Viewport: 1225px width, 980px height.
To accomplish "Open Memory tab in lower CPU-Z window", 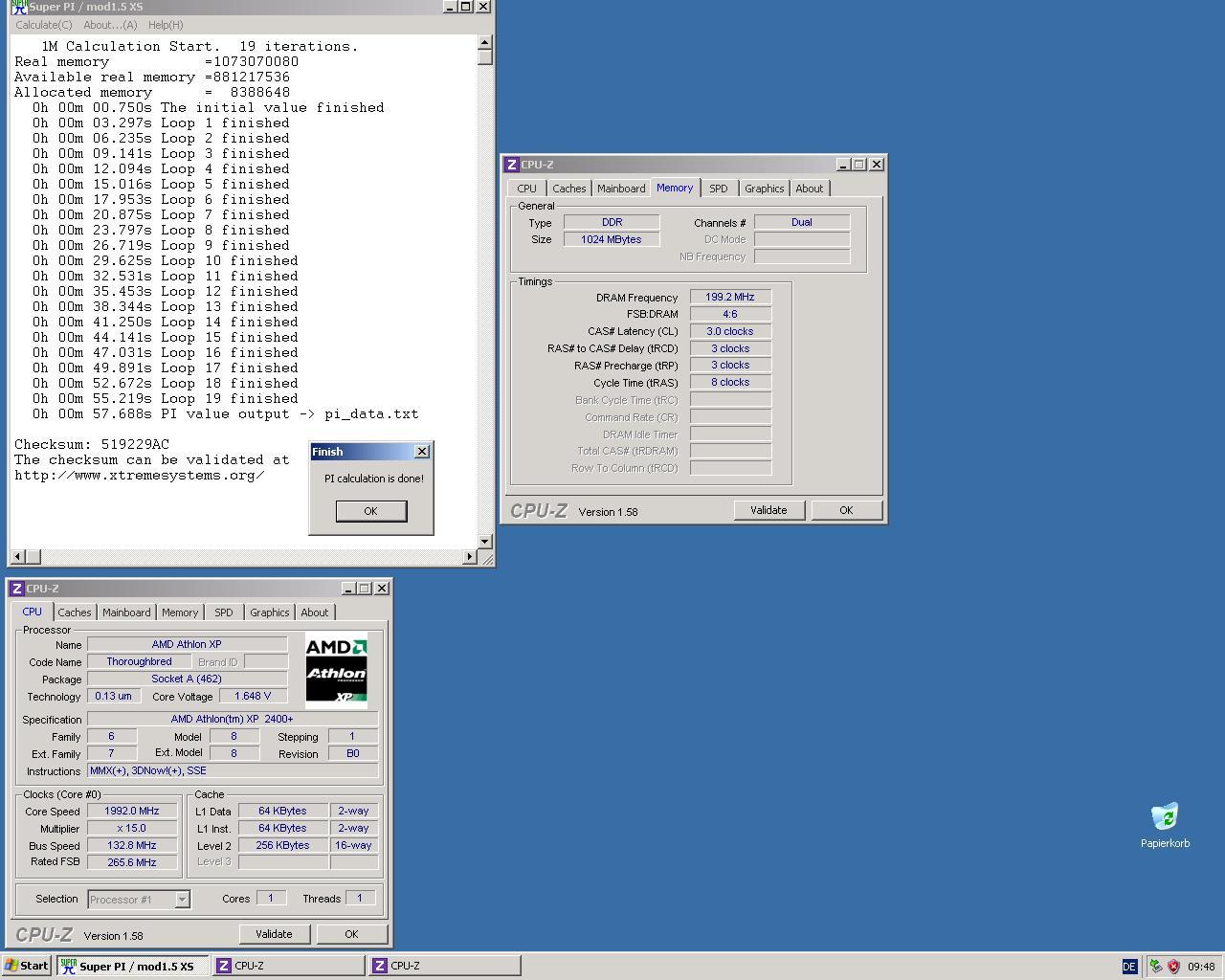I will click(180, 612).
